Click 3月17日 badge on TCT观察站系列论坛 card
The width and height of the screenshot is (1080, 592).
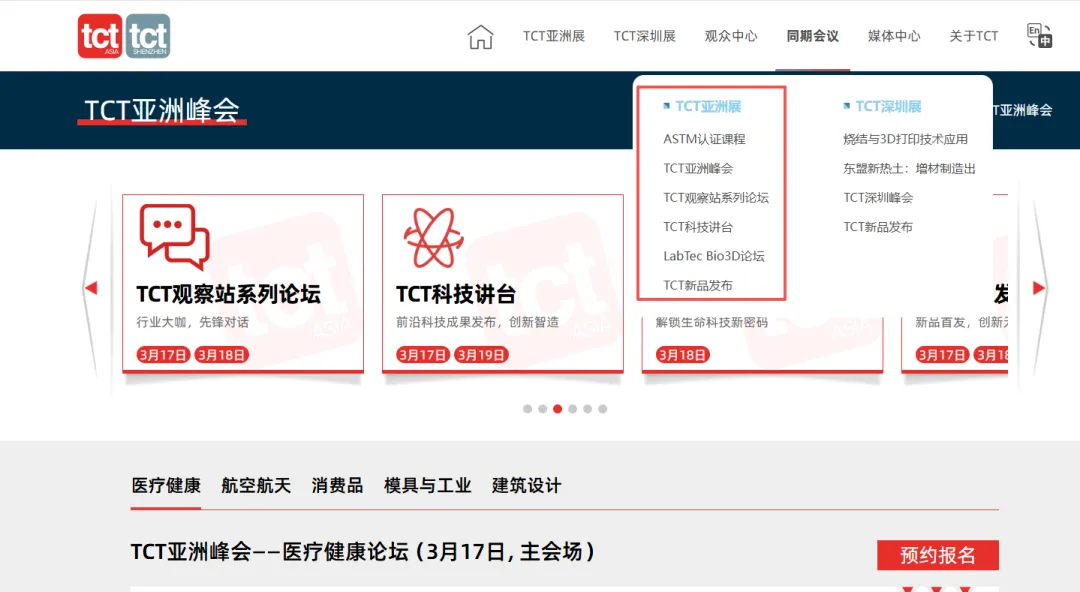click(163, 355)
